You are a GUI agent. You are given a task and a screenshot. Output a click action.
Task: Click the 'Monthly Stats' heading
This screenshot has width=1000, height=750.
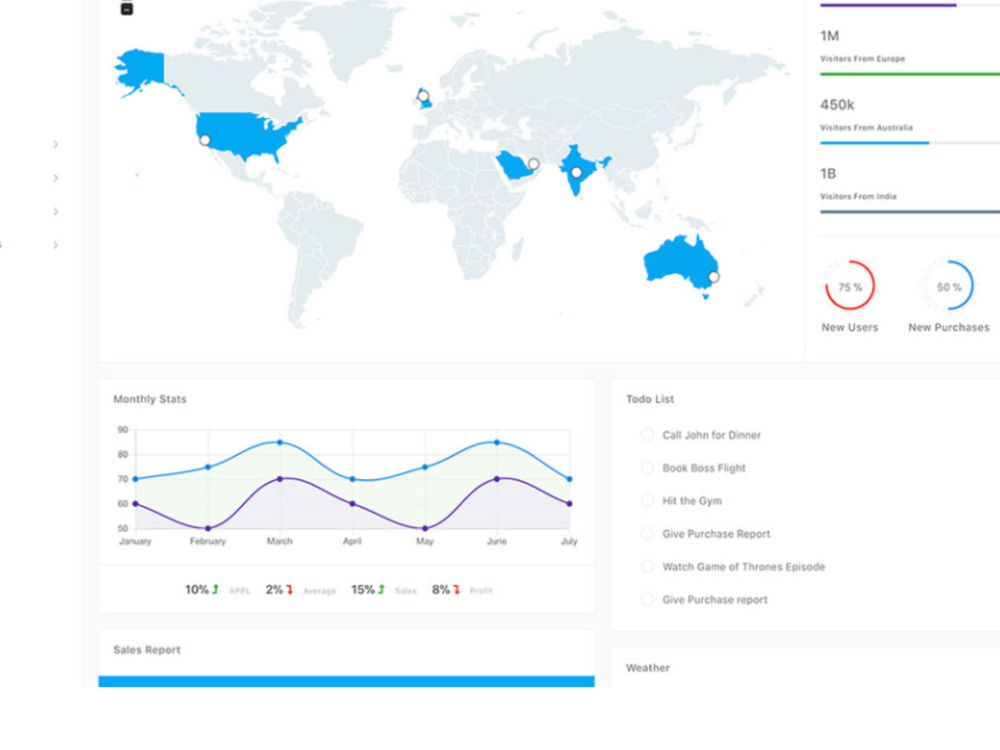point(150,399)
